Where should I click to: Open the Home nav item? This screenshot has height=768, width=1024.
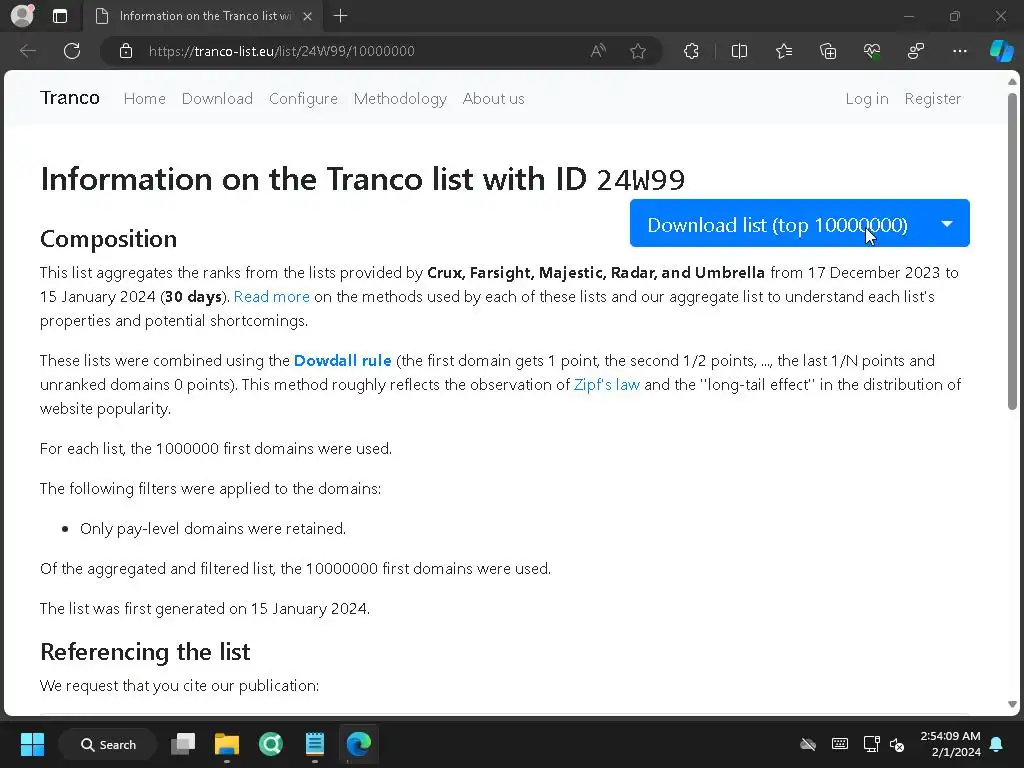click(x=144, y=99)
